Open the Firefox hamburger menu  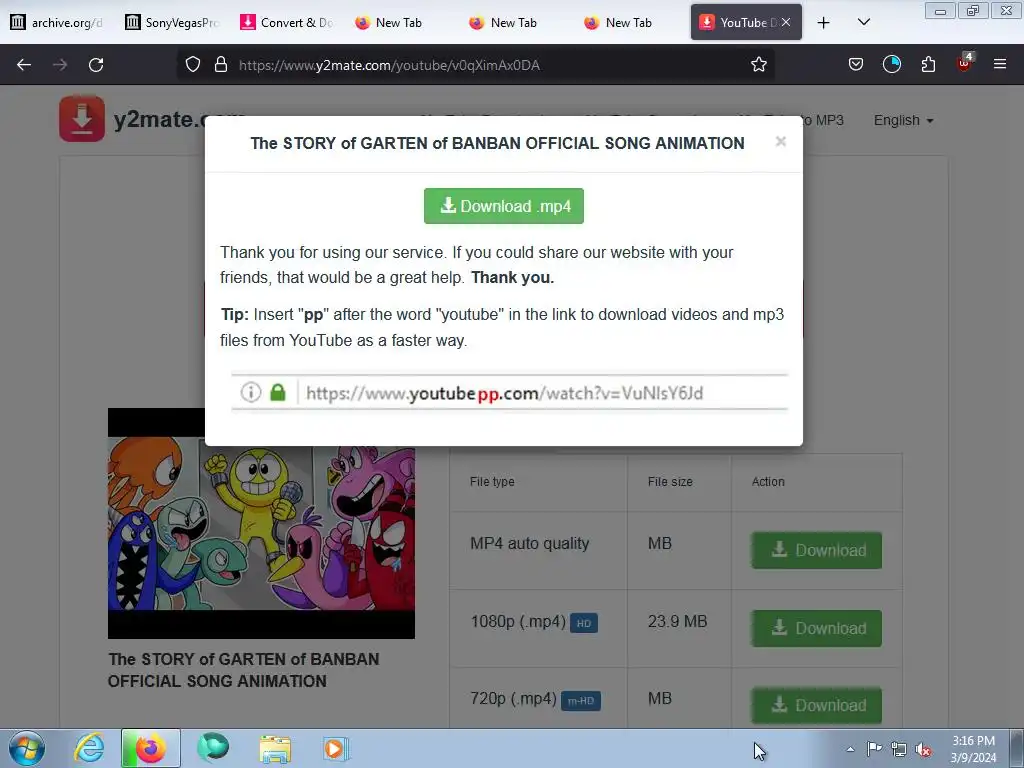1000,65
